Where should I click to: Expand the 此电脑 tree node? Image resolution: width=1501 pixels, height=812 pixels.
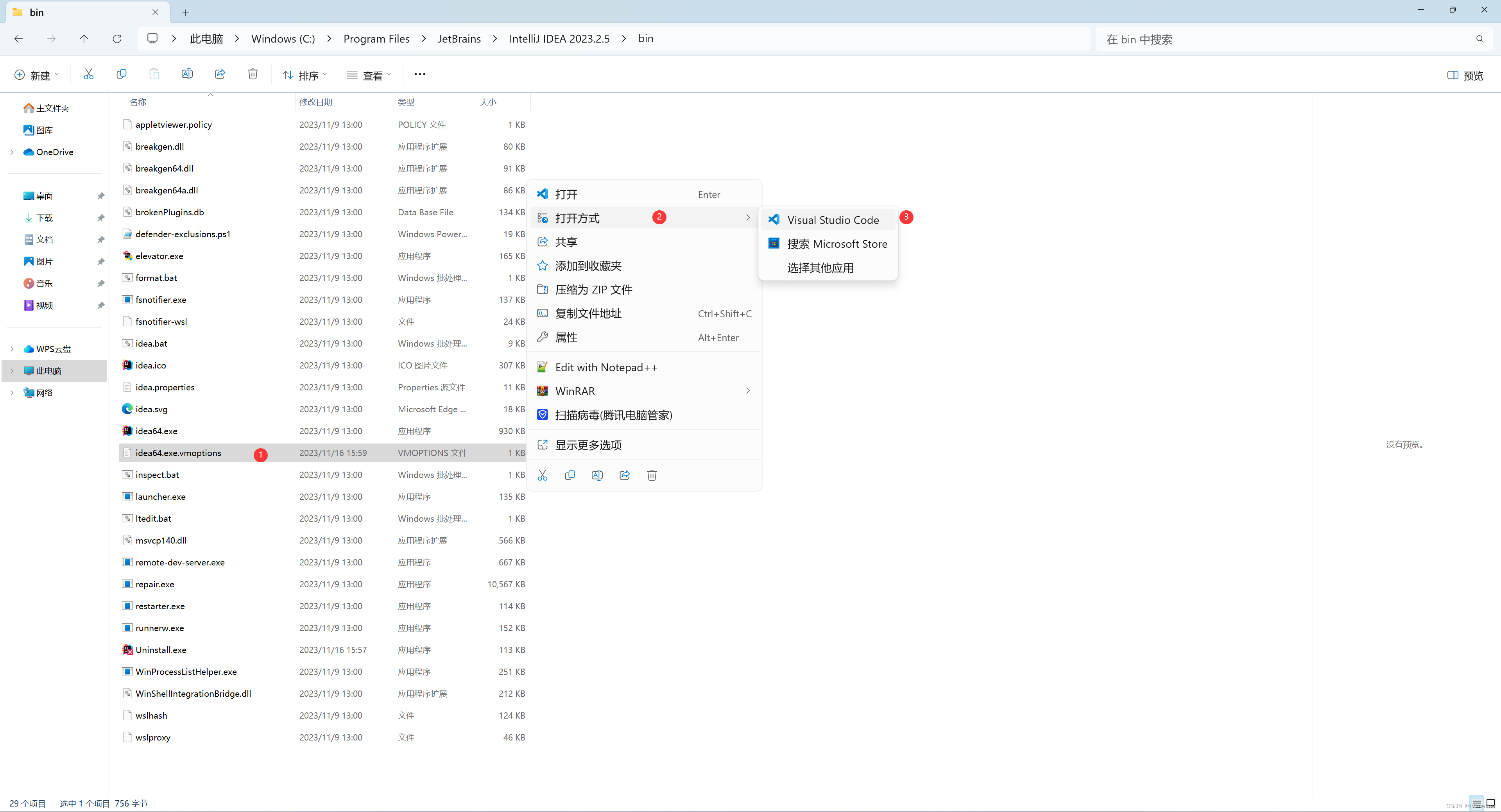tap(12, 371)
